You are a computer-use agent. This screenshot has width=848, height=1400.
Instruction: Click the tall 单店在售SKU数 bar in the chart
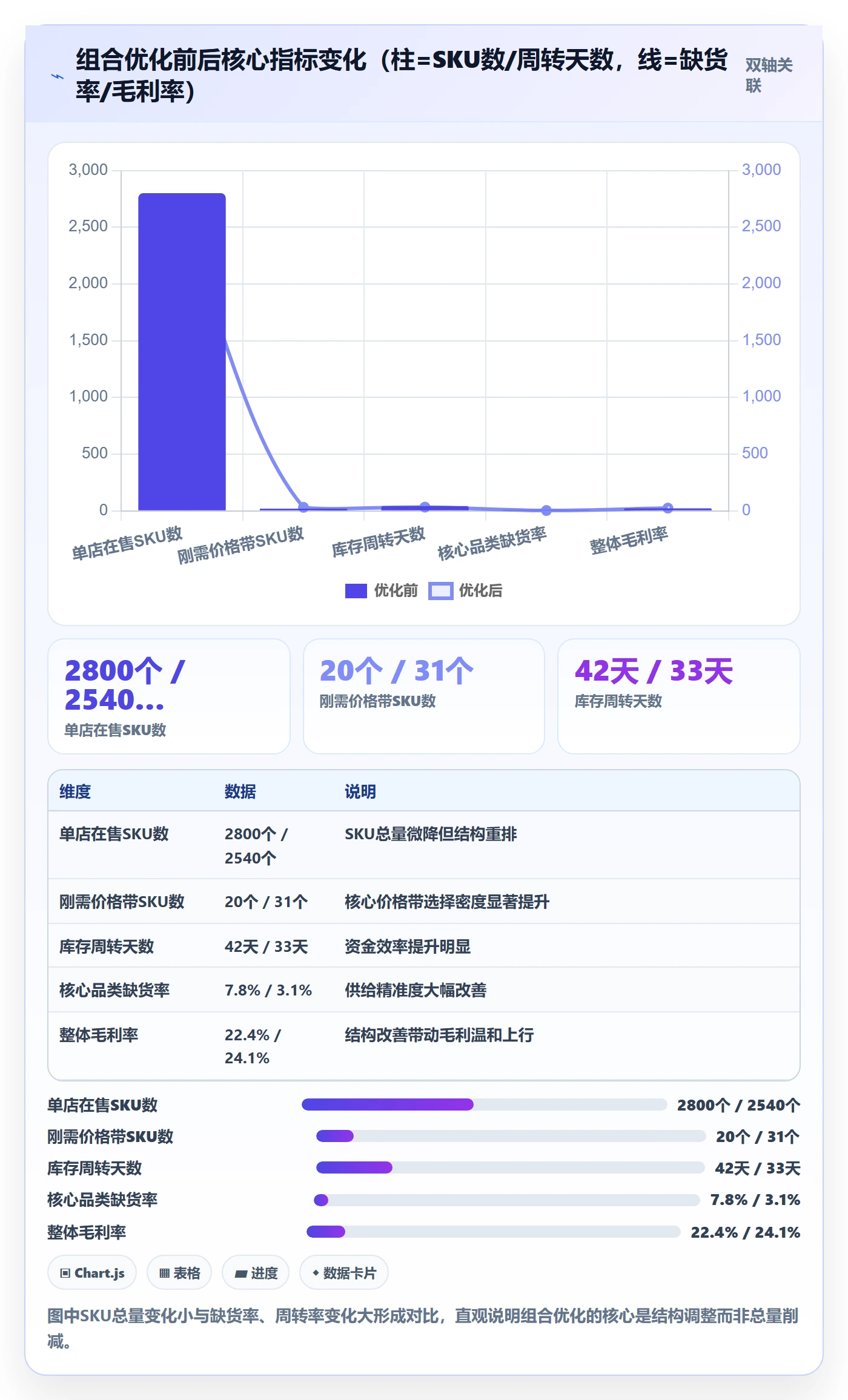(182, 352)
